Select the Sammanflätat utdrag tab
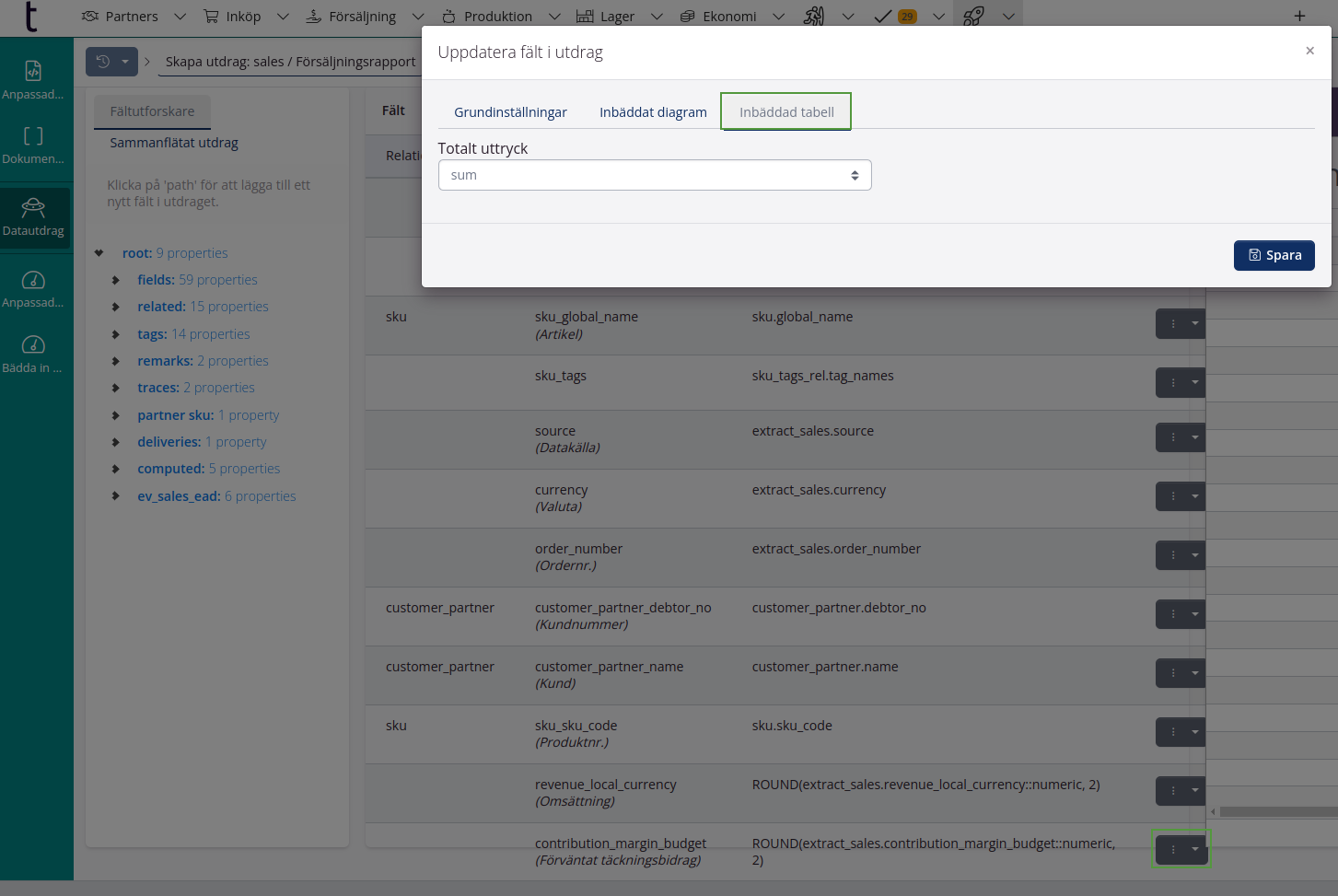This screenshot has width=1338, height=896. [x=174, y=143]
